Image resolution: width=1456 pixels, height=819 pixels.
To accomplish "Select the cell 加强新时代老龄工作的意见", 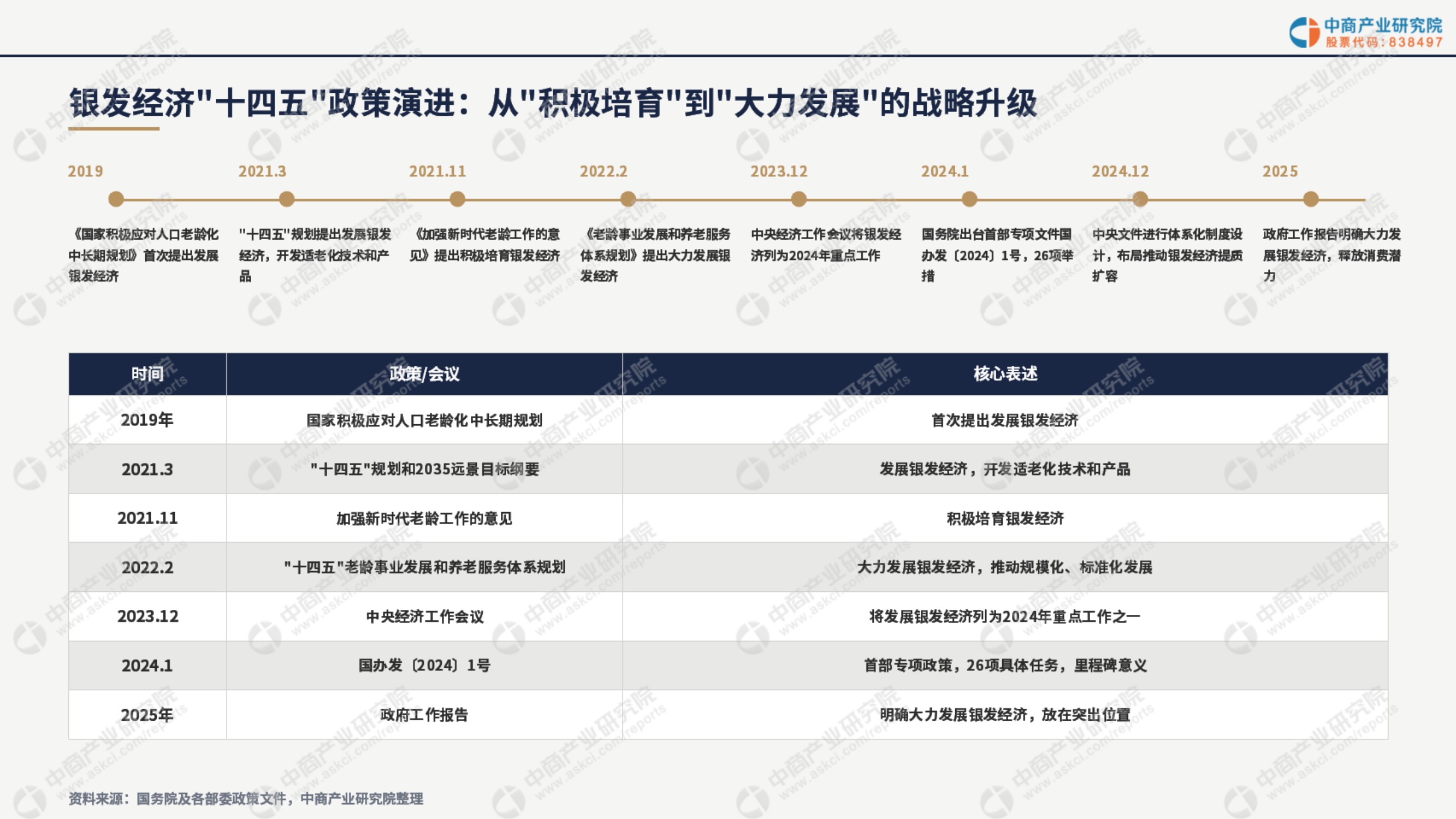I will click(x=424, y=518).
